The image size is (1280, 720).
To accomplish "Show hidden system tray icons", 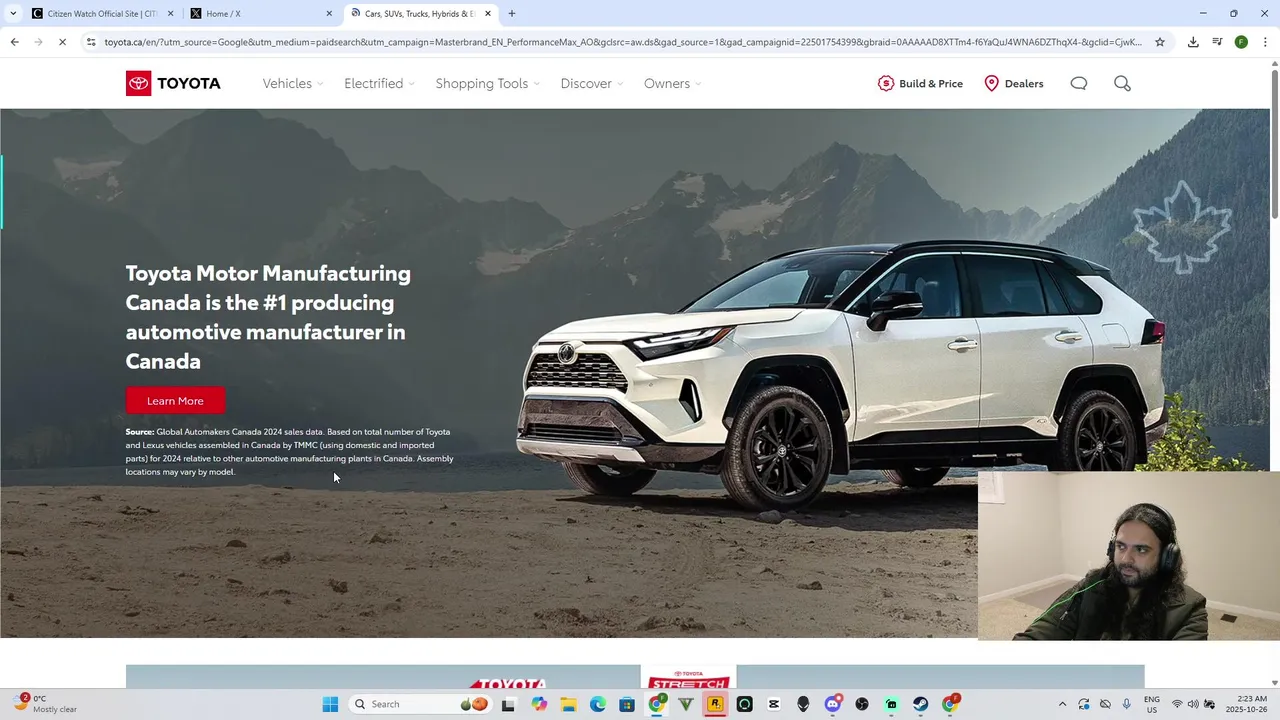I will (x=1062, y=704).
